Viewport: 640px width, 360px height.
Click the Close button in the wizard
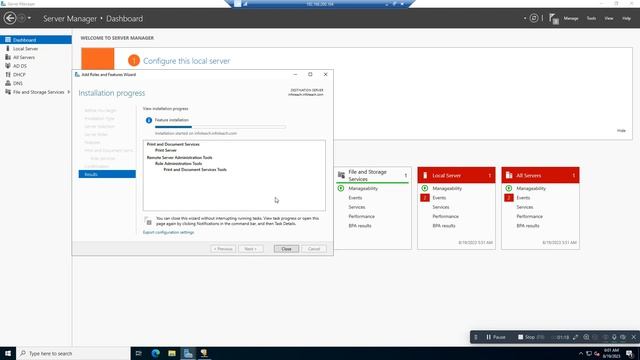286,249
